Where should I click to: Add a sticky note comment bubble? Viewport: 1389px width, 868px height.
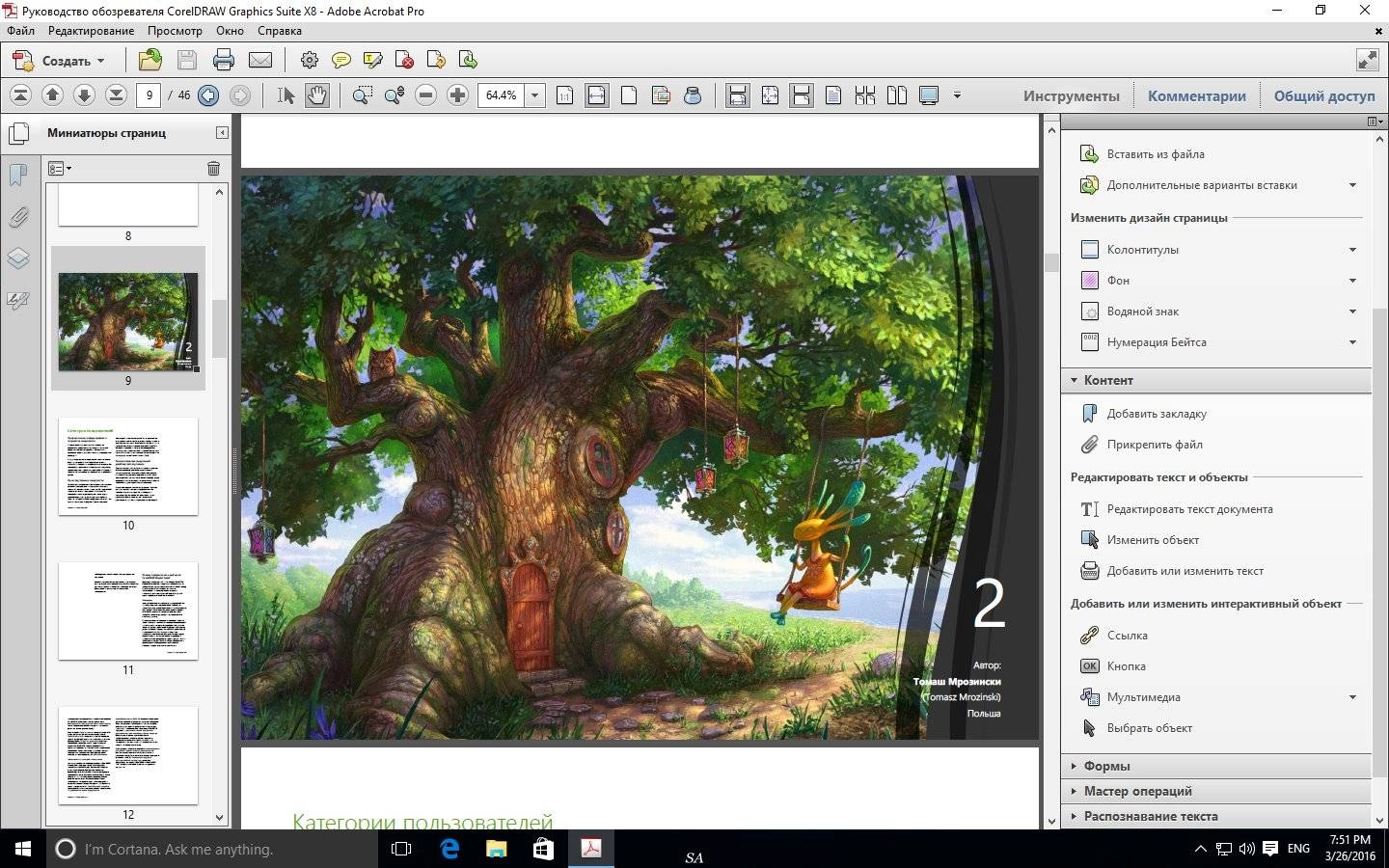[341, 61]
